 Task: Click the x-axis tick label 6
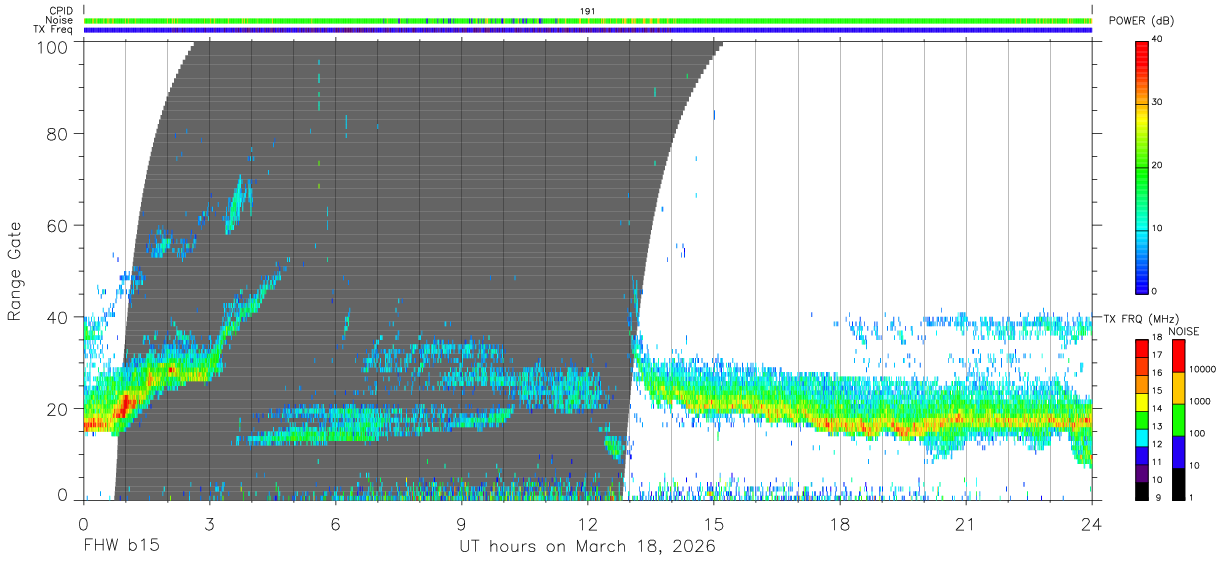click(x=335, y=524)
